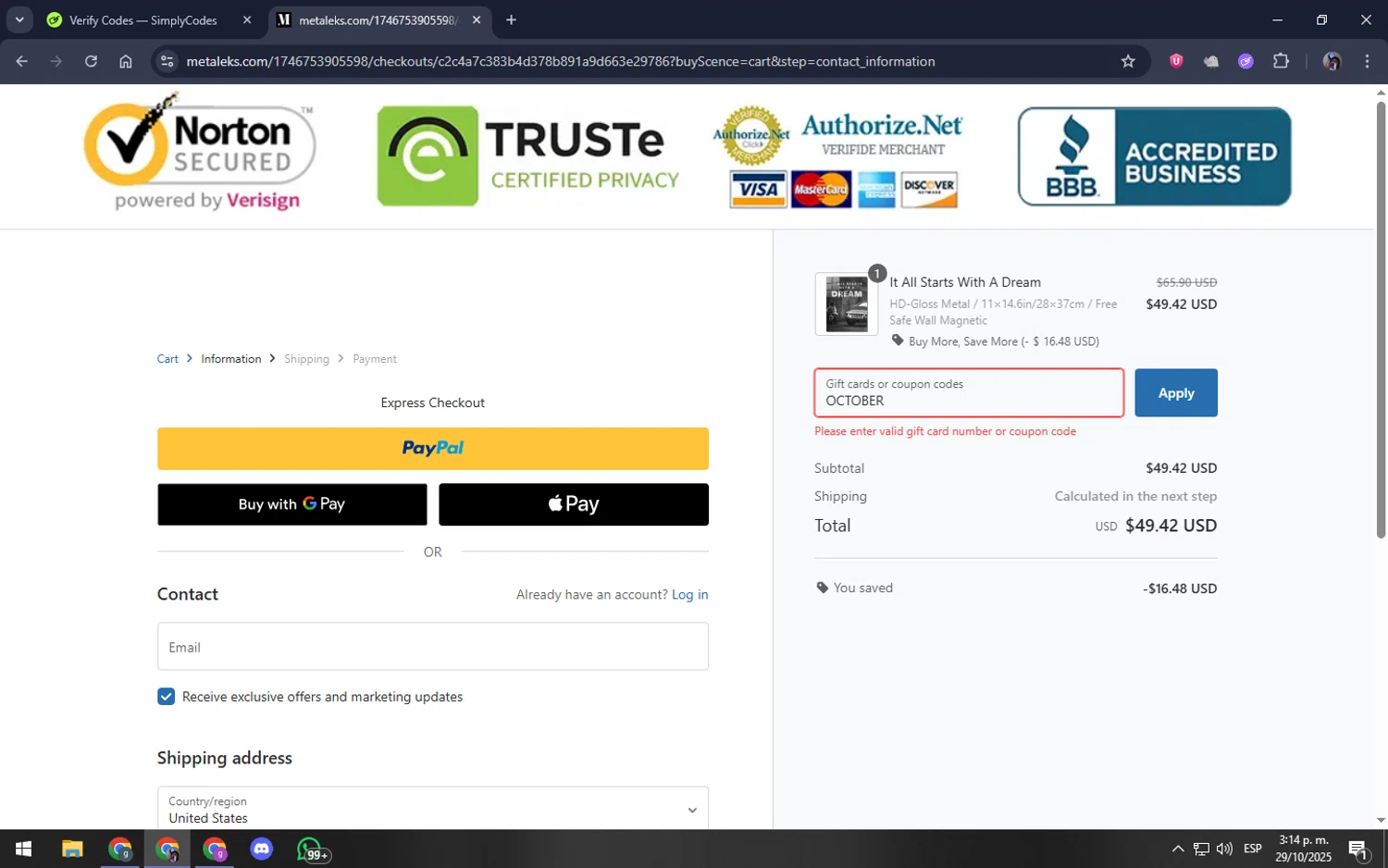Uncheck Receive exclusive offers and marketing updates

tap(166, 697)
